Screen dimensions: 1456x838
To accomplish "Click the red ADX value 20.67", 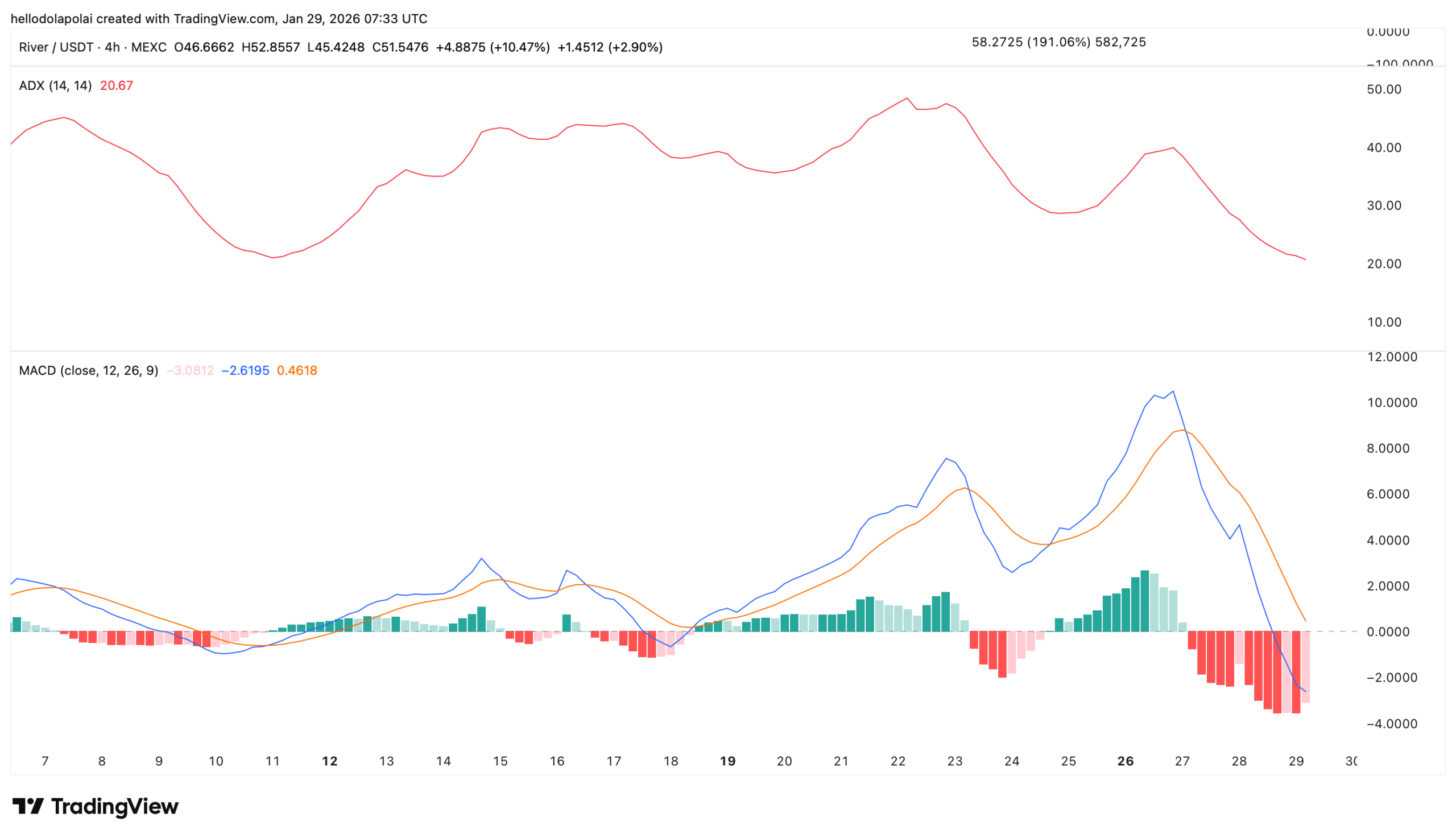I will [x=116, y=86].
